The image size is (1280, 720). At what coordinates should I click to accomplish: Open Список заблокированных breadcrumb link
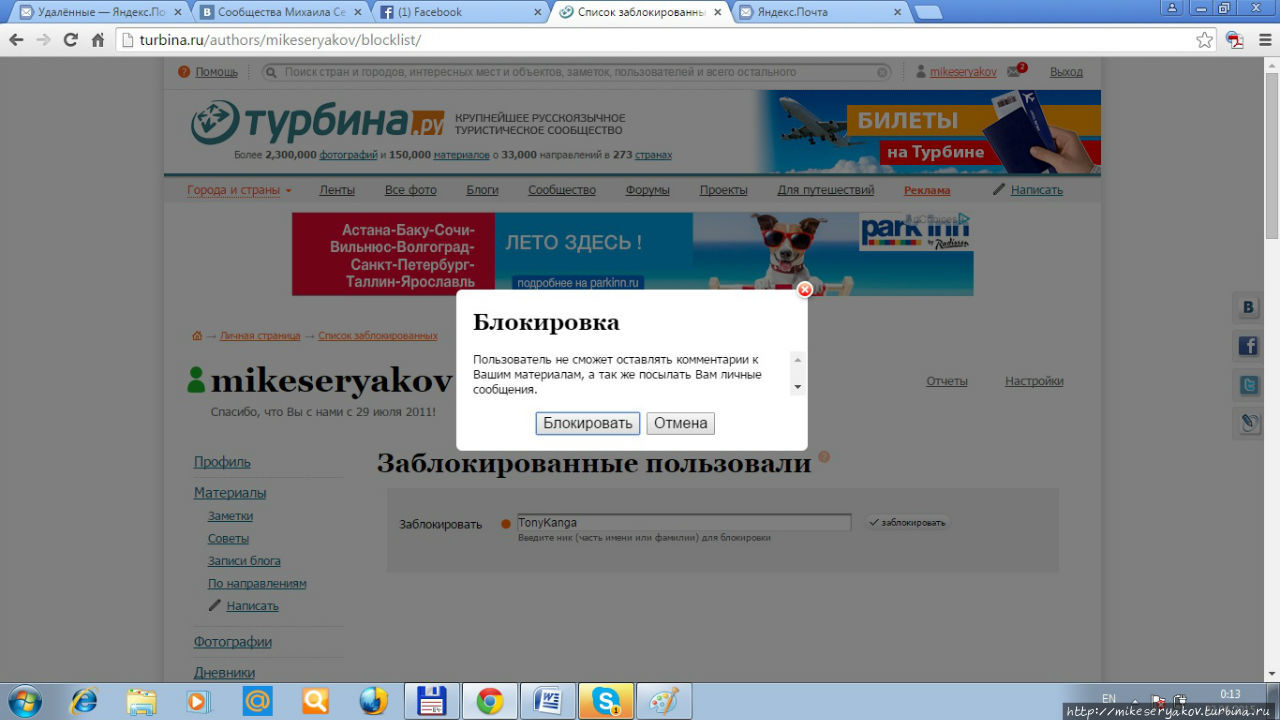pos(378,336)
